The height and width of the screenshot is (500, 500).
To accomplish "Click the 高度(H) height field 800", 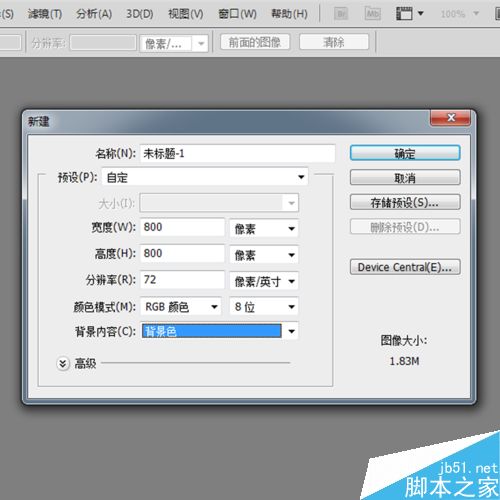I will tap(182, 254).
